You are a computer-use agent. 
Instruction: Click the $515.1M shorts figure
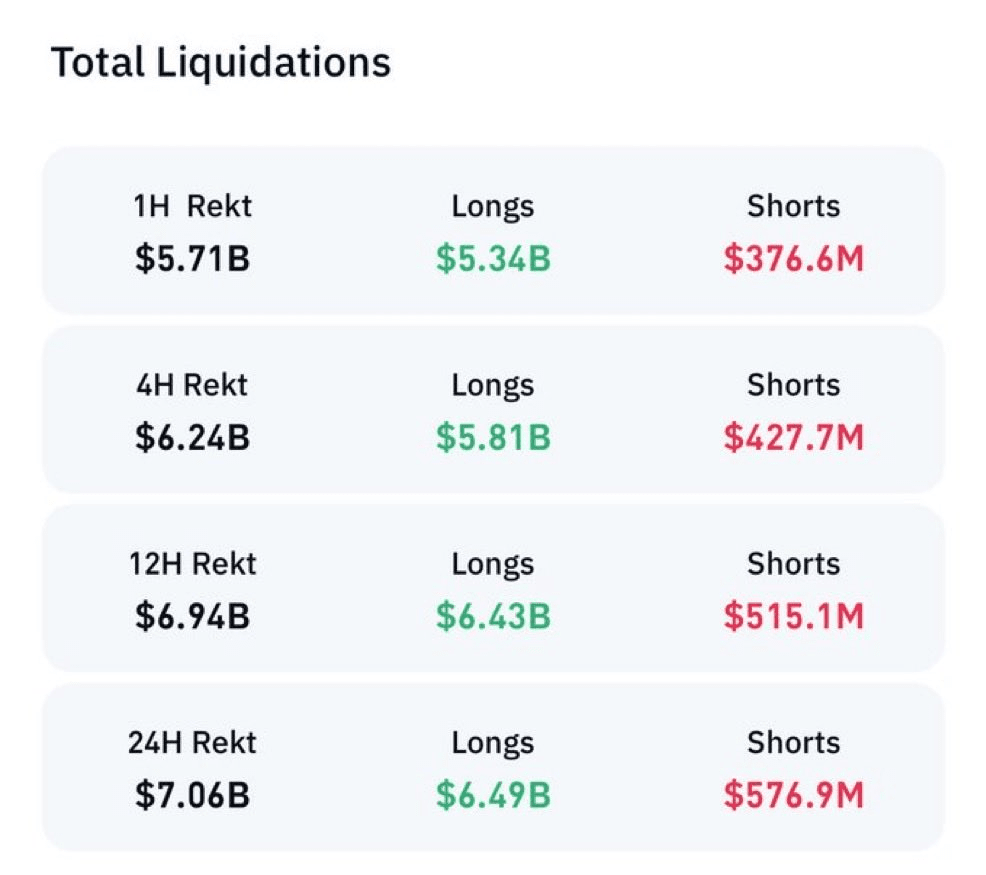pyautogui.click(x=793, y=617)
